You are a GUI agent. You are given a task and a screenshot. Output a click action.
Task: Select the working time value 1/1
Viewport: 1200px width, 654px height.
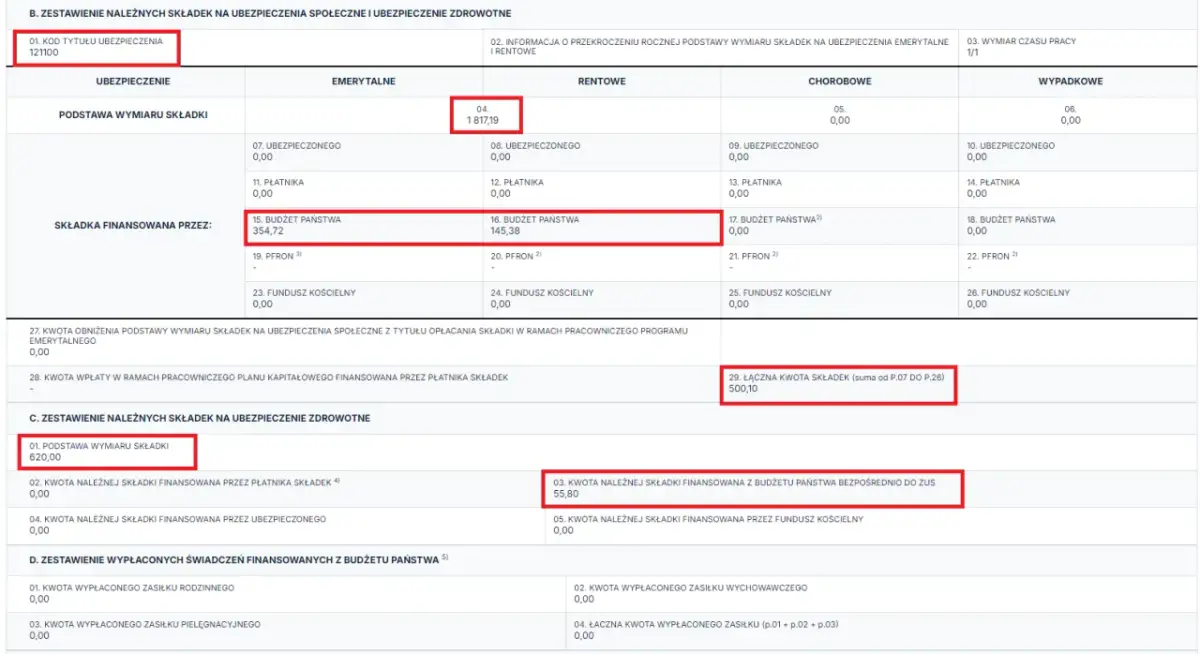coord(973,52)
